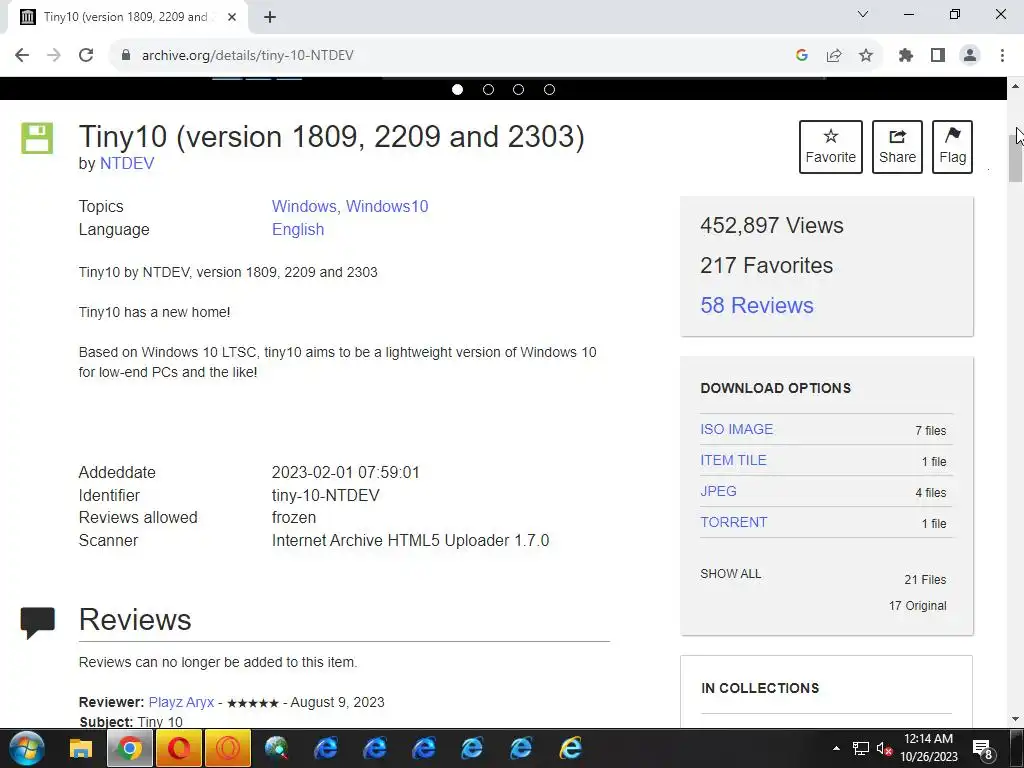1024x768 pixels.
Task: Share this page from the address bar
Action: tap(834, 55)
